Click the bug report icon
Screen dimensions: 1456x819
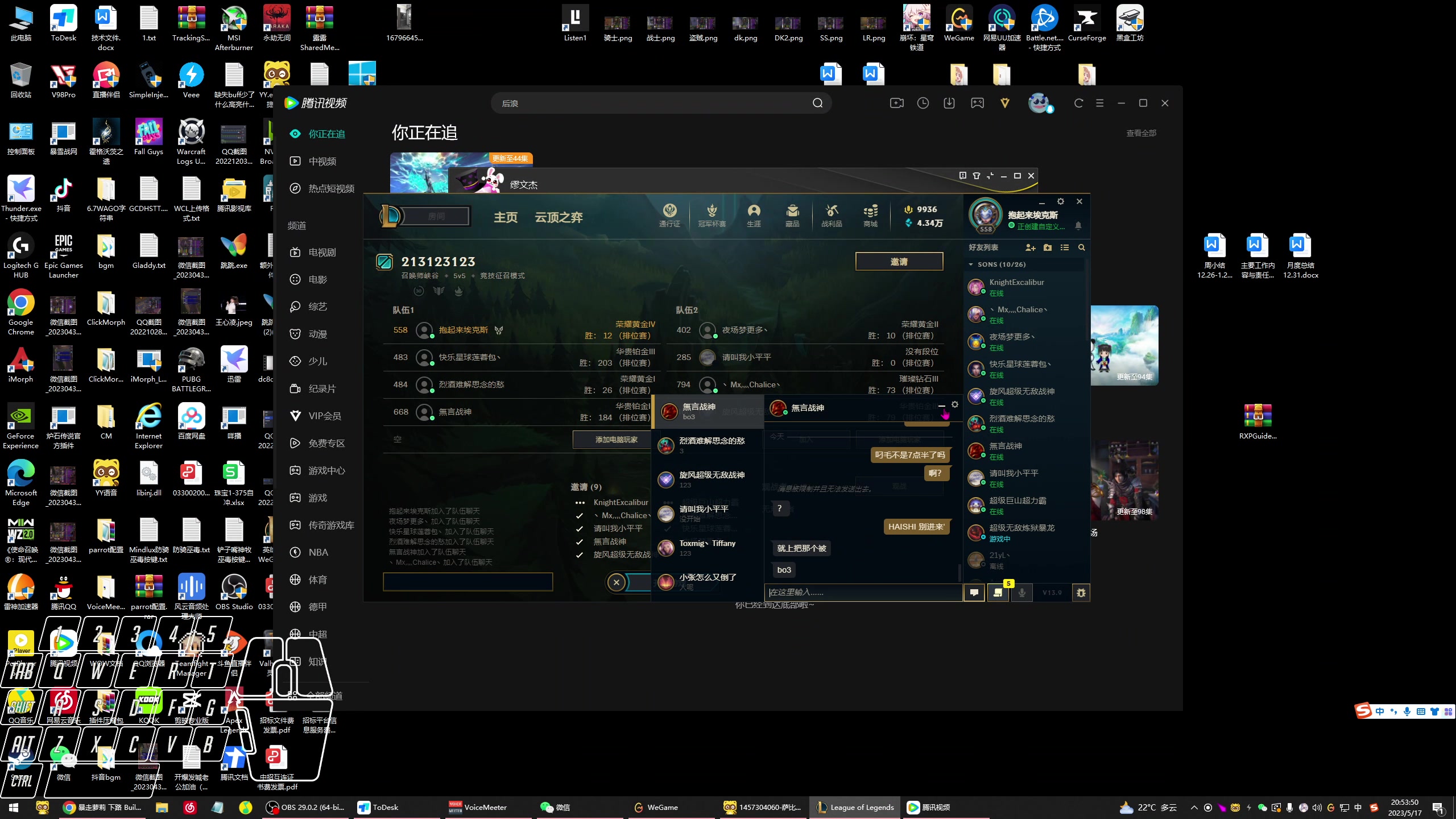[x=1081, y=592]
